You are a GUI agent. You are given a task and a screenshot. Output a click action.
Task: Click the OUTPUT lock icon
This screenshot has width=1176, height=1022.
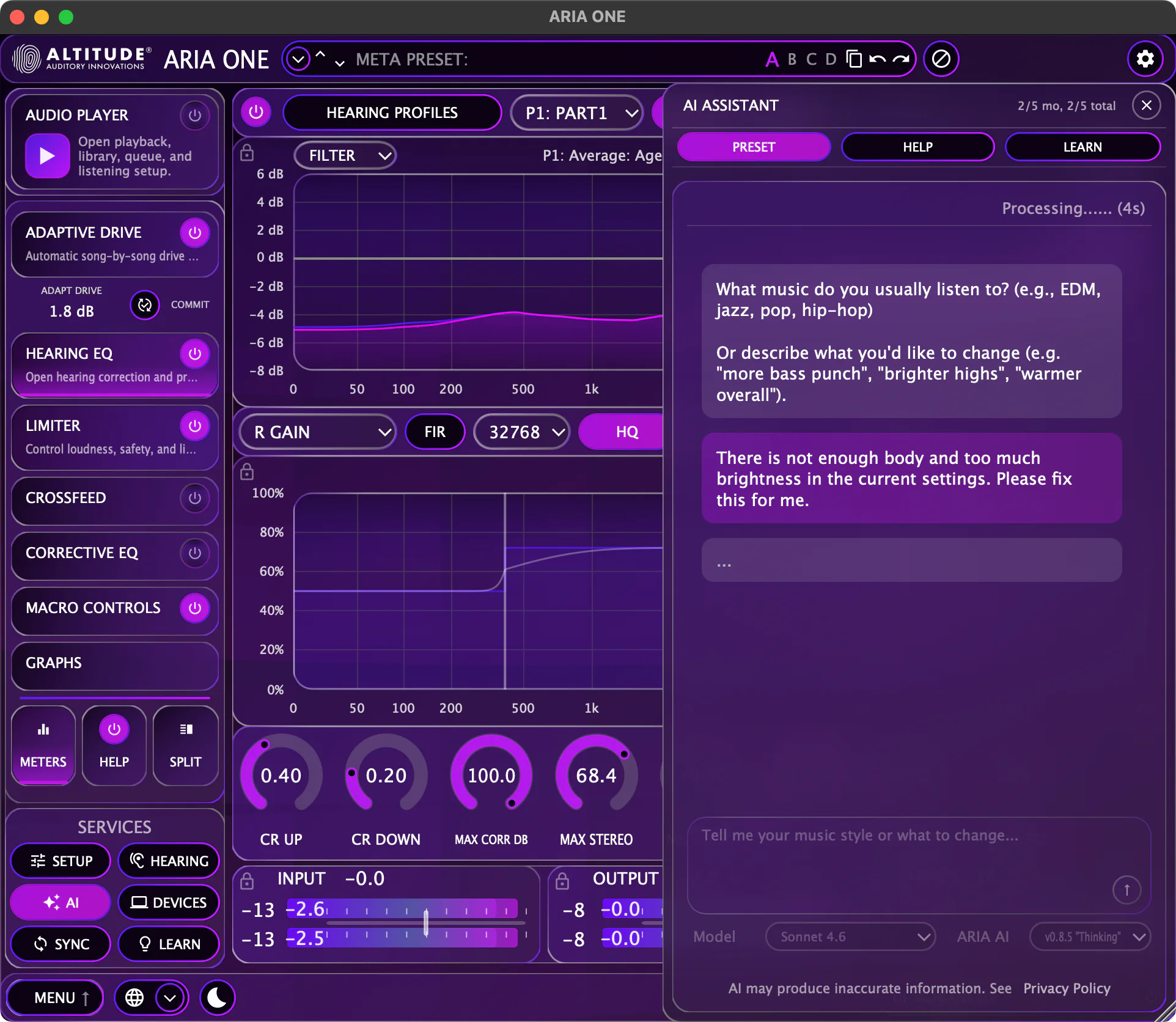pos(562,880)
